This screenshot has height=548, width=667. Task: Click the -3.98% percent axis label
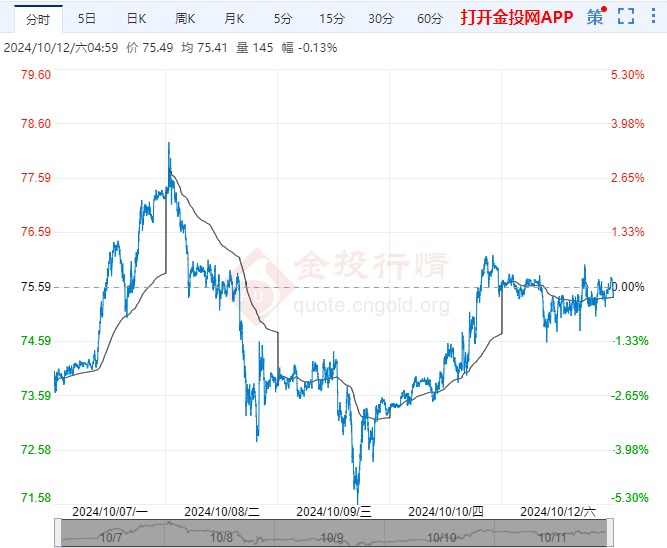tap(630, 450)
